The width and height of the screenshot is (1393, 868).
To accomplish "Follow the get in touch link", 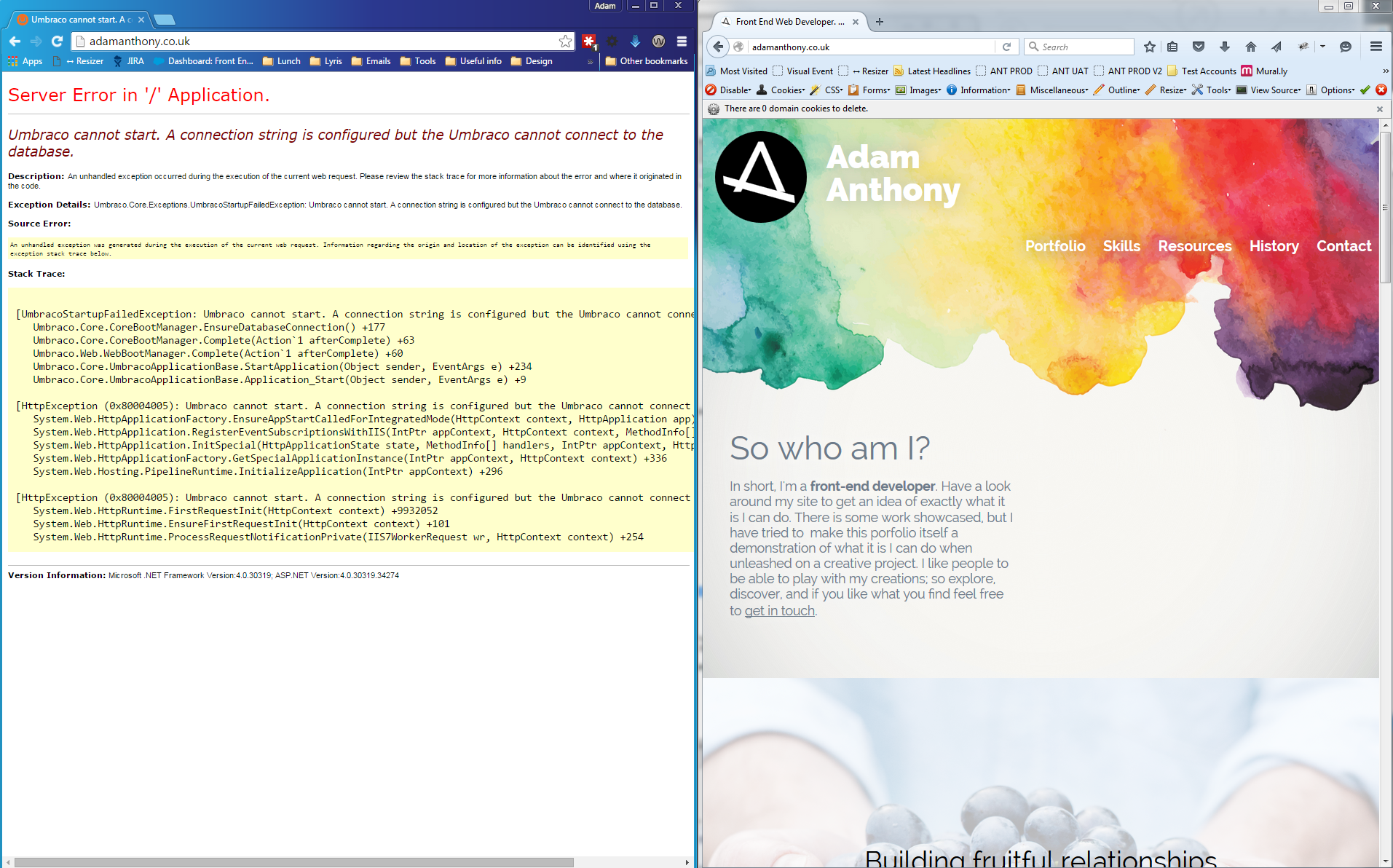I will coord(779,611).
